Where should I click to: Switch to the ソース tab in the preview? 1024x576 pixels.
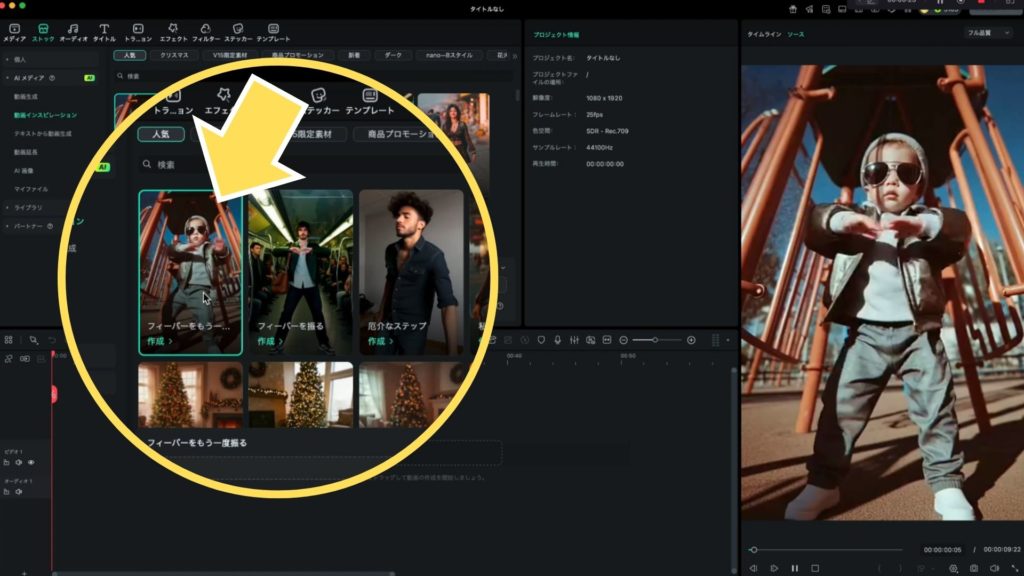(x=796, y=34)
